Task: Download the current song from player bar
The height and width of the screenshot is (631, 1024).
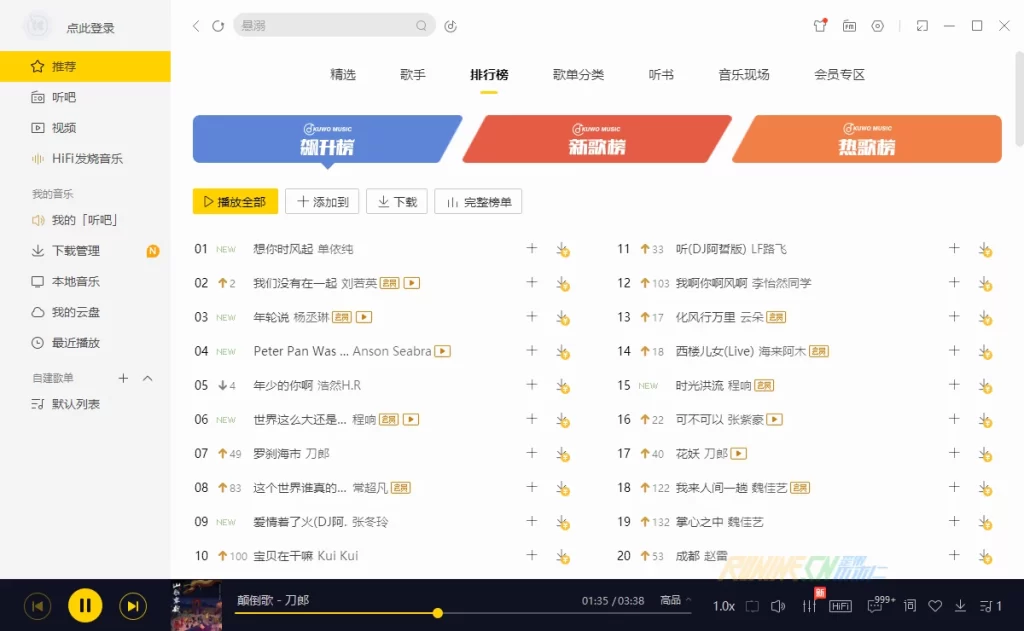Action: (960, 606)
